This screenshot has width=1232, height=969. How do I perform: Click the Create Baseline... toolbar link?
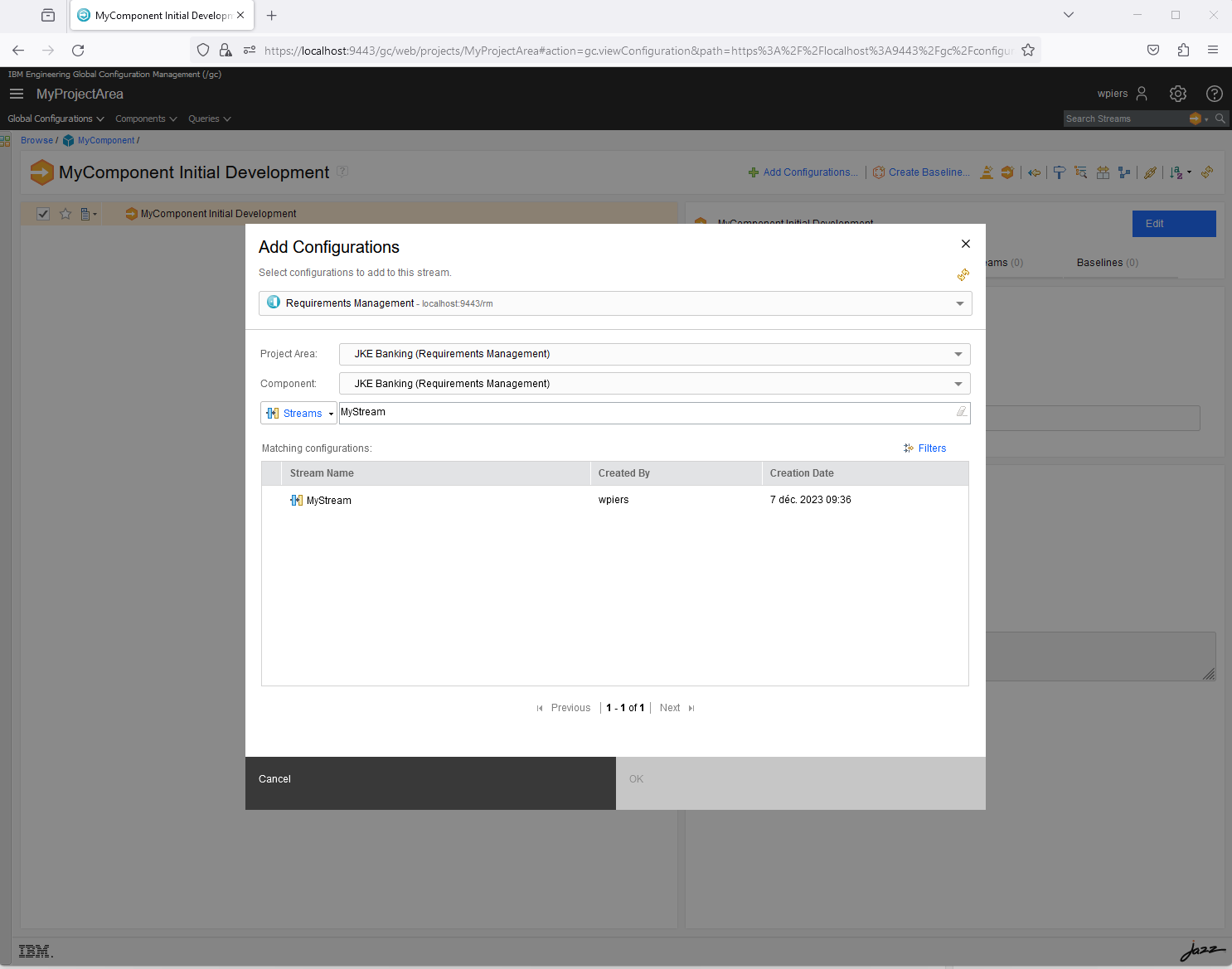[x=929, y=172]
